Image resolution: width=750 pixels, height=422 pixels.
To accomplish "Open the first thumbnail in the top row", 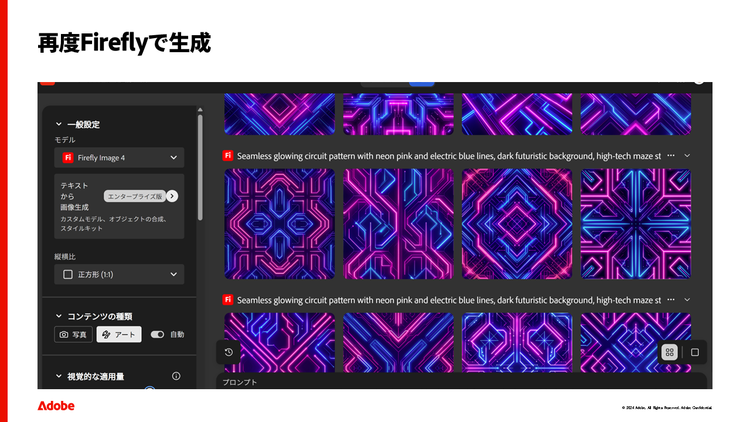I will [x=280, y=114].
